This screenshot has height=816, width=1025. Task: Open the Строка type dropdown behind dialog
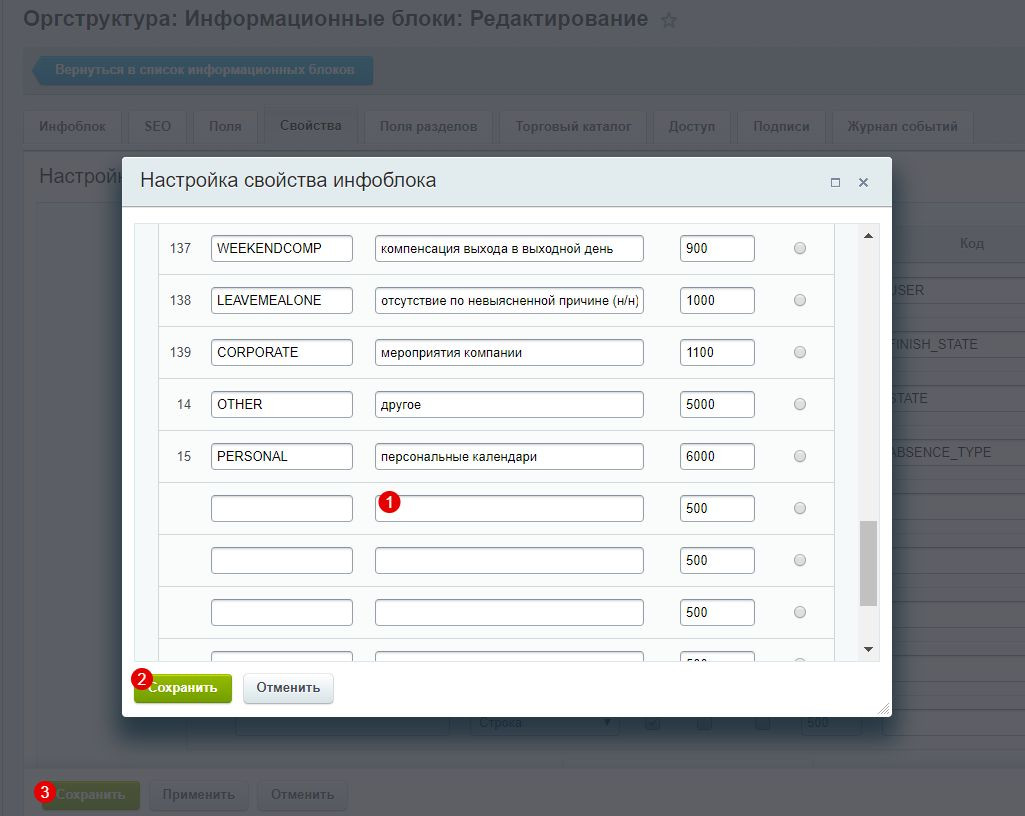[x=544, y=723]
